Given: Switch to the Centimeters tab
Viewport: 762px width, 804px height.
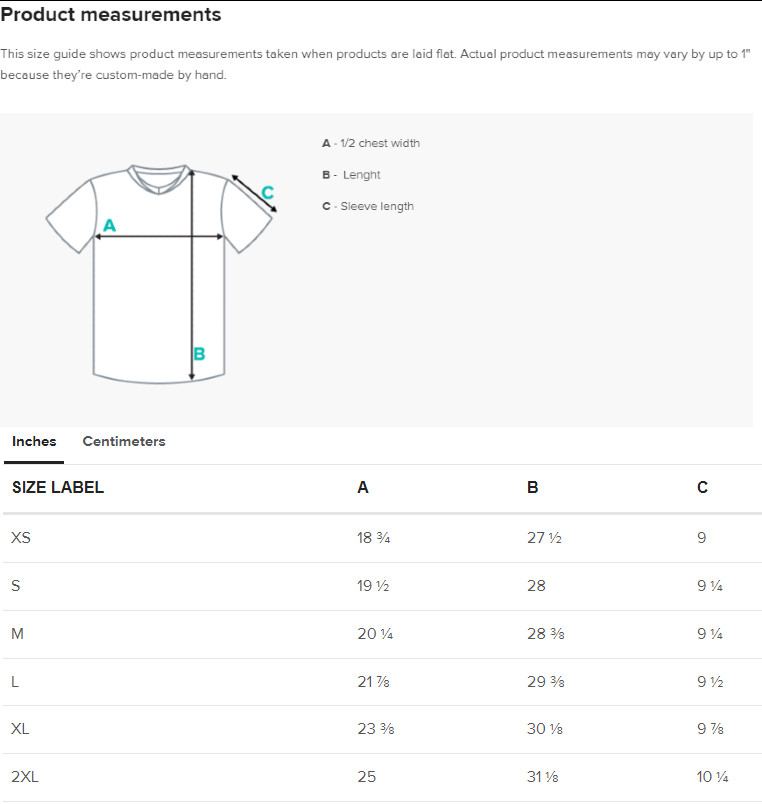Looking at the screenshot, I should coord(124,441).
